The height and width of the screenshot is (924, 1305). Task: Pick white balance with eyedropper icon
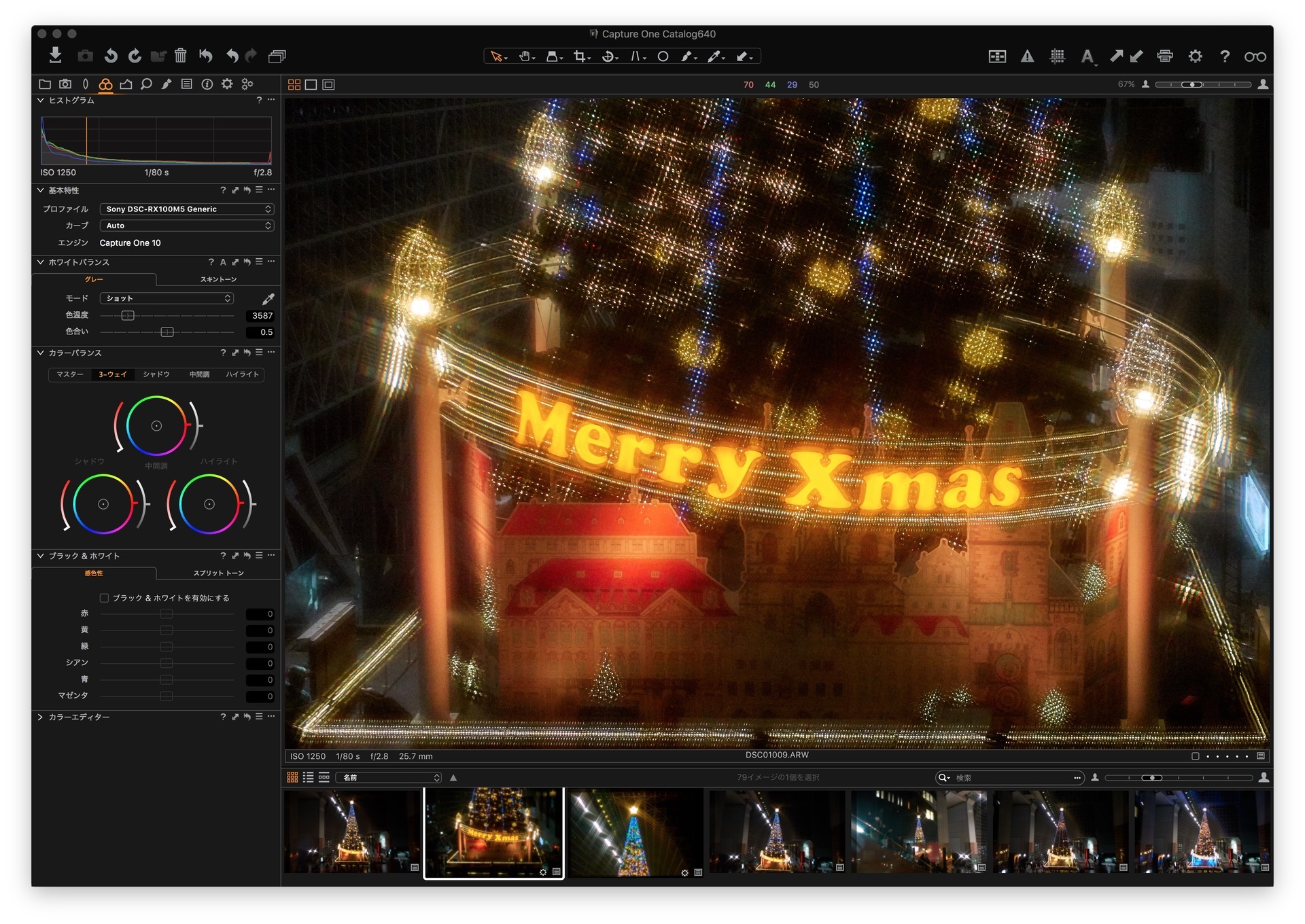click(x=268, y=299)
